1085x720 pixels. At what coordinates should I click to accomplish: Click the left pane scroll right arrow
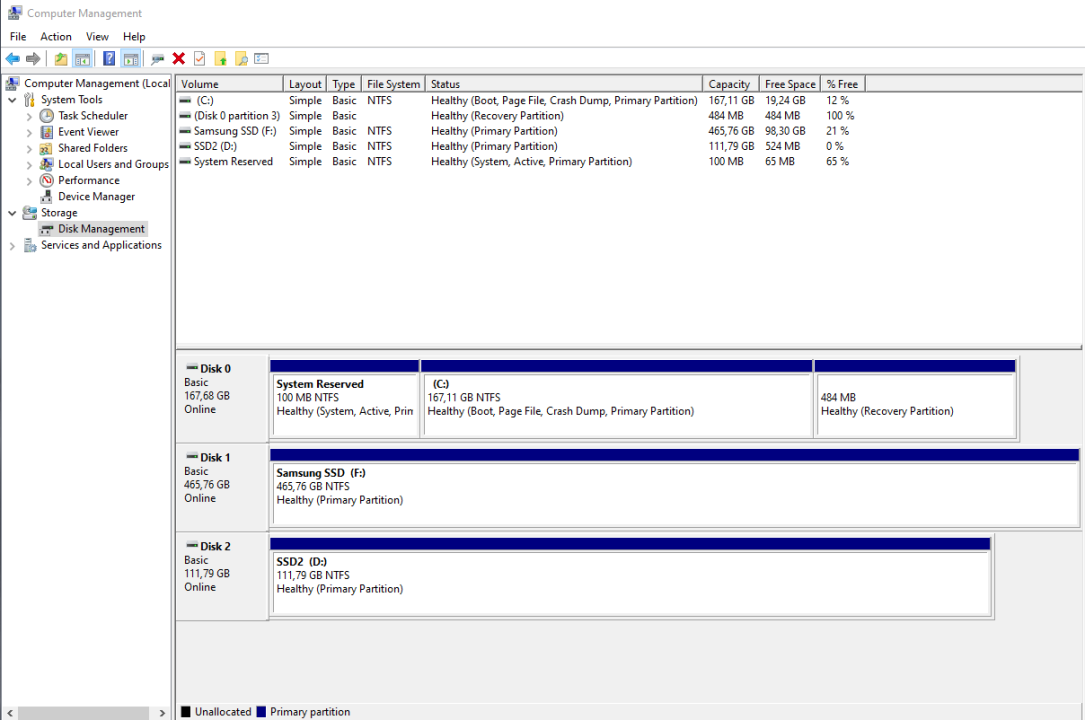click(163, 713)
